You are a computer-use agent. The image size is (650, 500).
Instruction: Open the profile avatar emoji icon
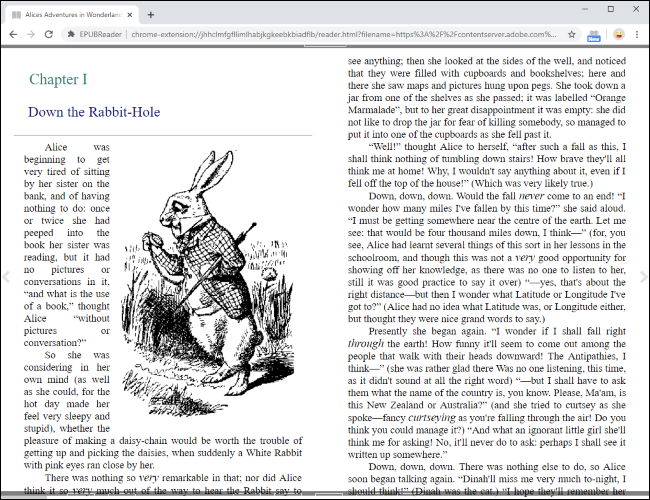click(618, 34)
